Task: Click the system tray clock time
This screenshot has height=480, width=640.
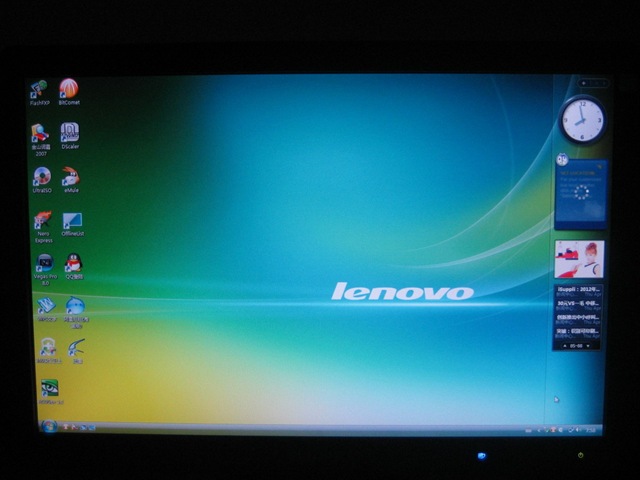Action: click(590, 430)
